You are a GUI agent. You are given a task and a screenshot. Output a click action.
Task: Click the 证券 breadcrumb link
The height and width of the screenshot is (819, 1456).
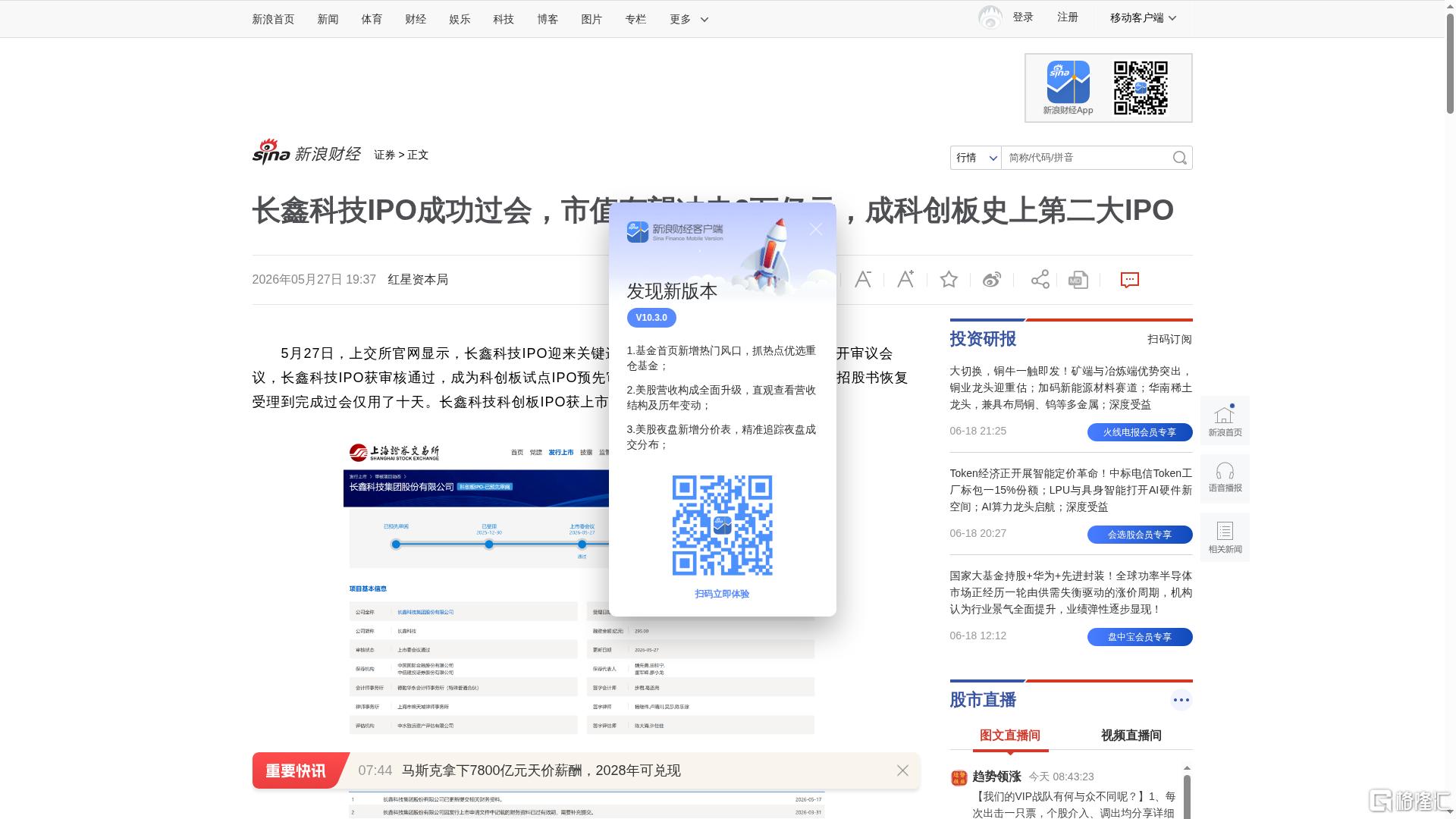[384, 155]
